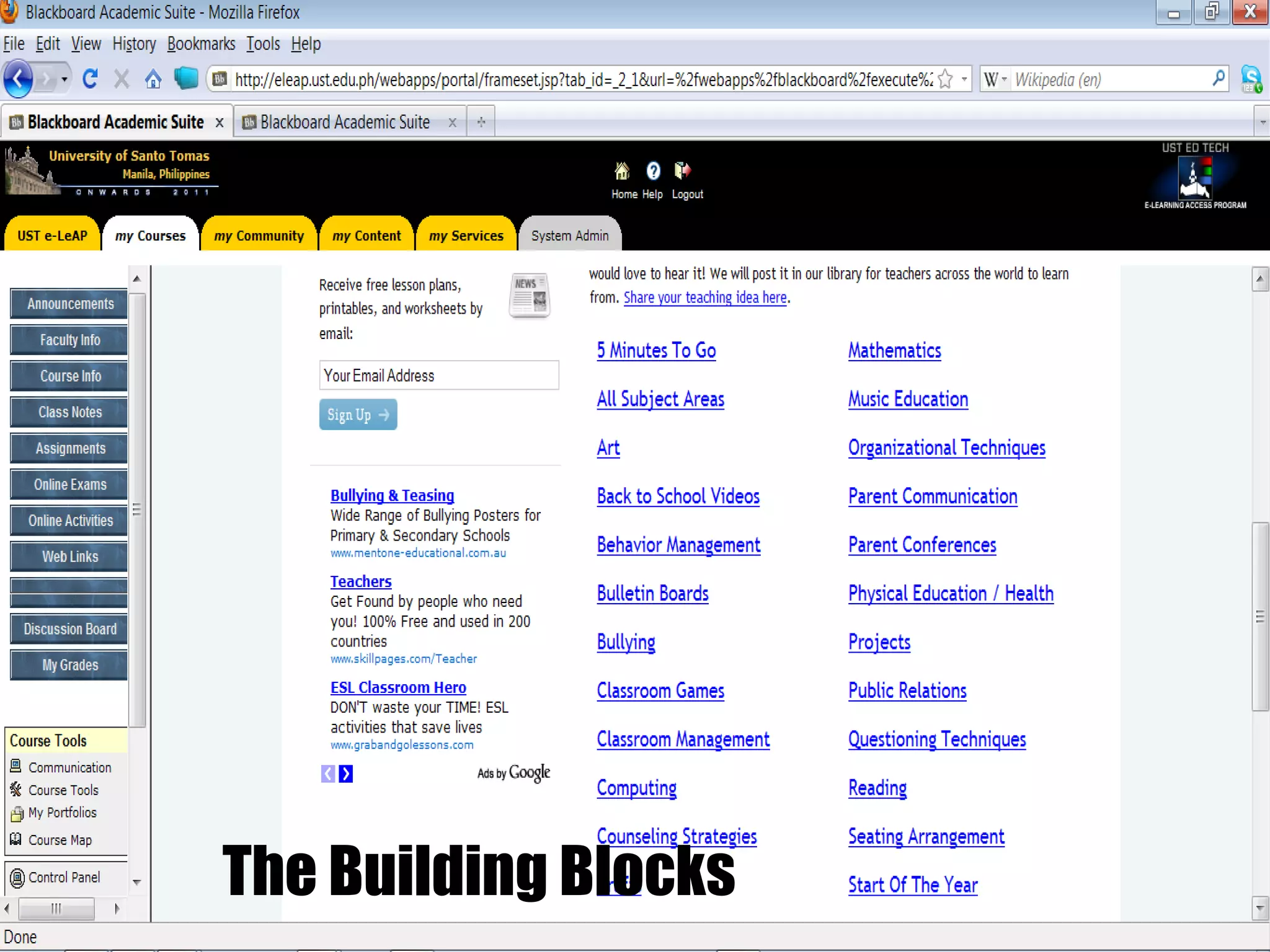Open the Seating Arrangement link

pos(926,837)
